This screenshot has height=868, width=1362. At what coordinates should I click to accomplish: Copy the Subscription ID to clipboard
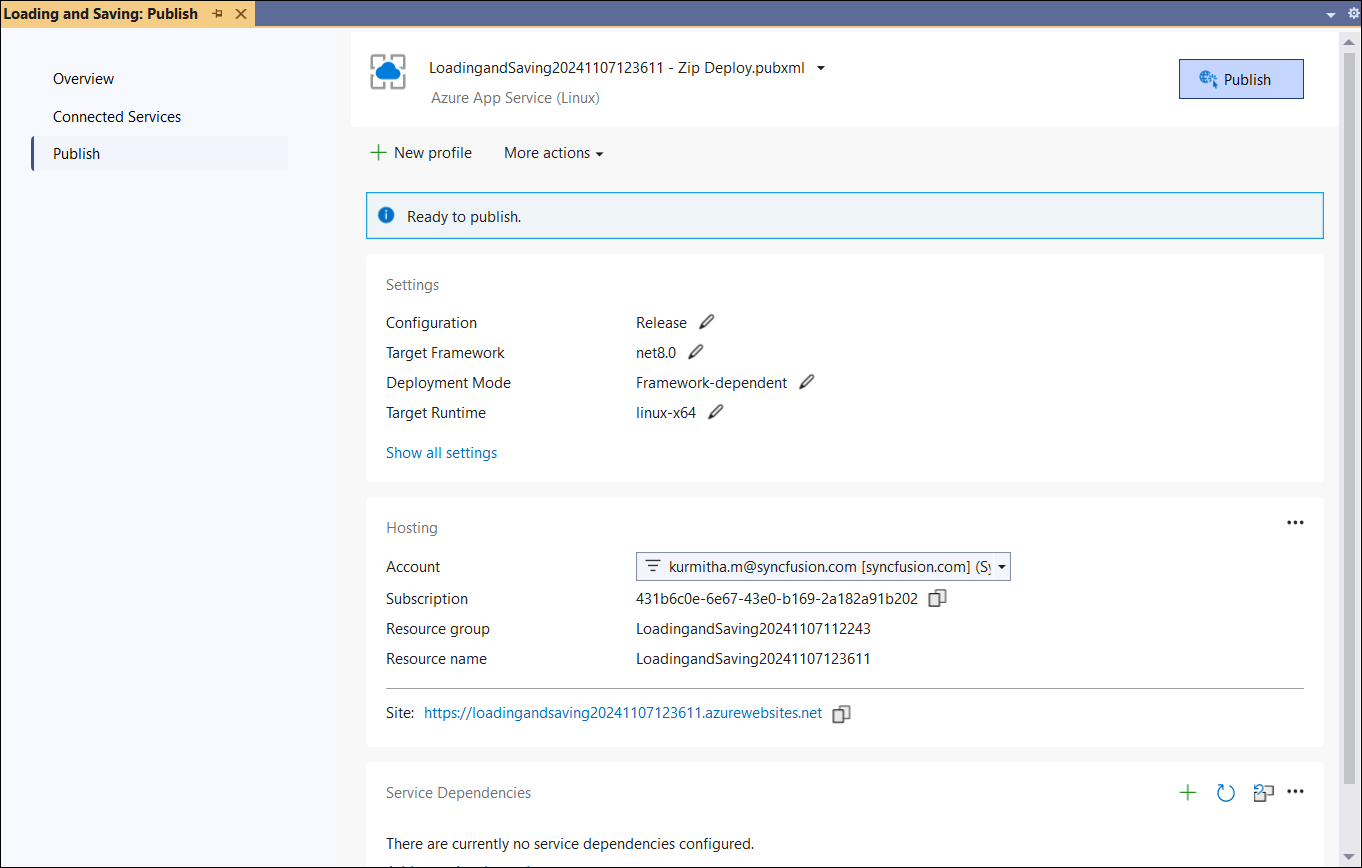tap(937, 599)
